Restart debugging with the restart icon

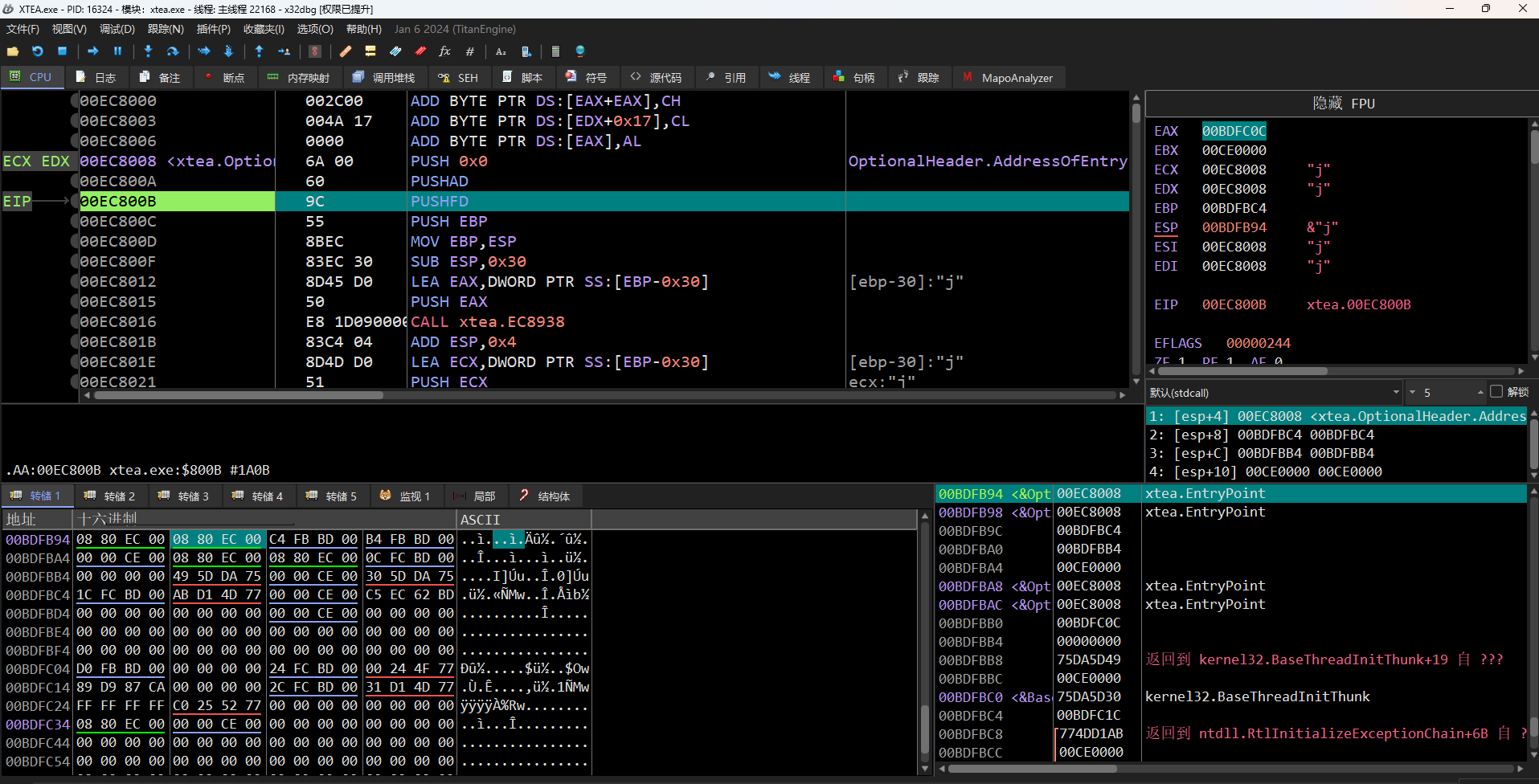pos(38,51)
